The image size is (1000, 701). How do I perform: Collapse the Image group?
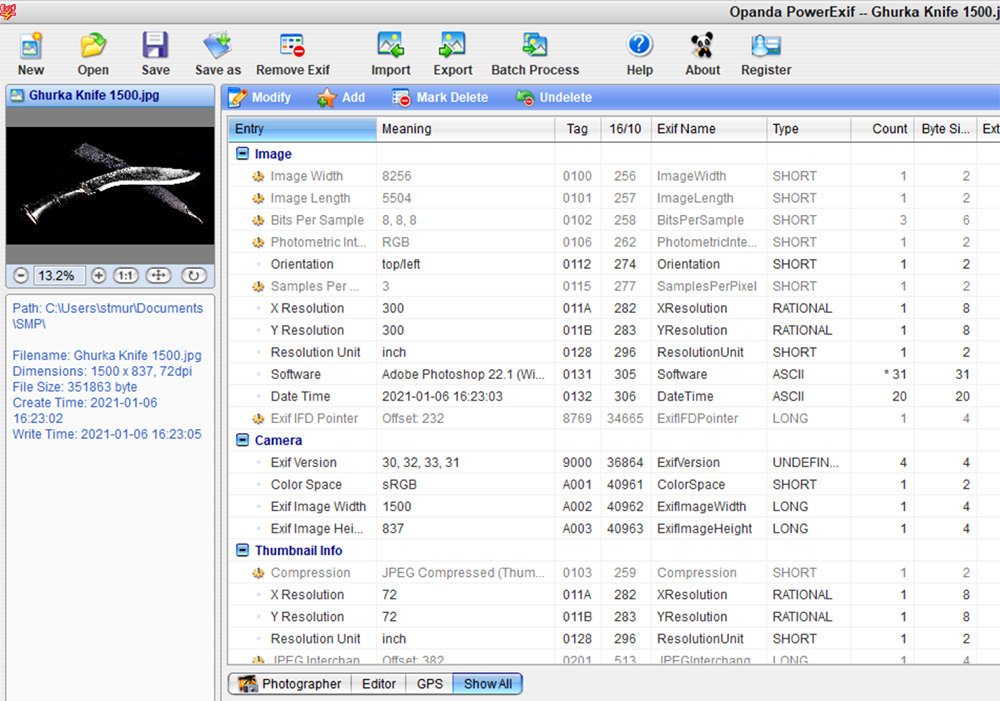[242, 154]
